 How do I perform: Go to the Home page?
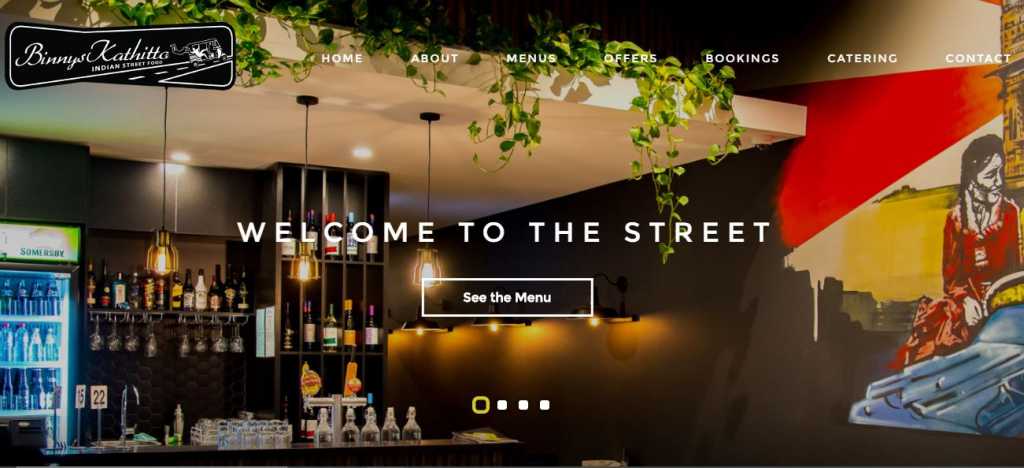(x=342, y=58)
